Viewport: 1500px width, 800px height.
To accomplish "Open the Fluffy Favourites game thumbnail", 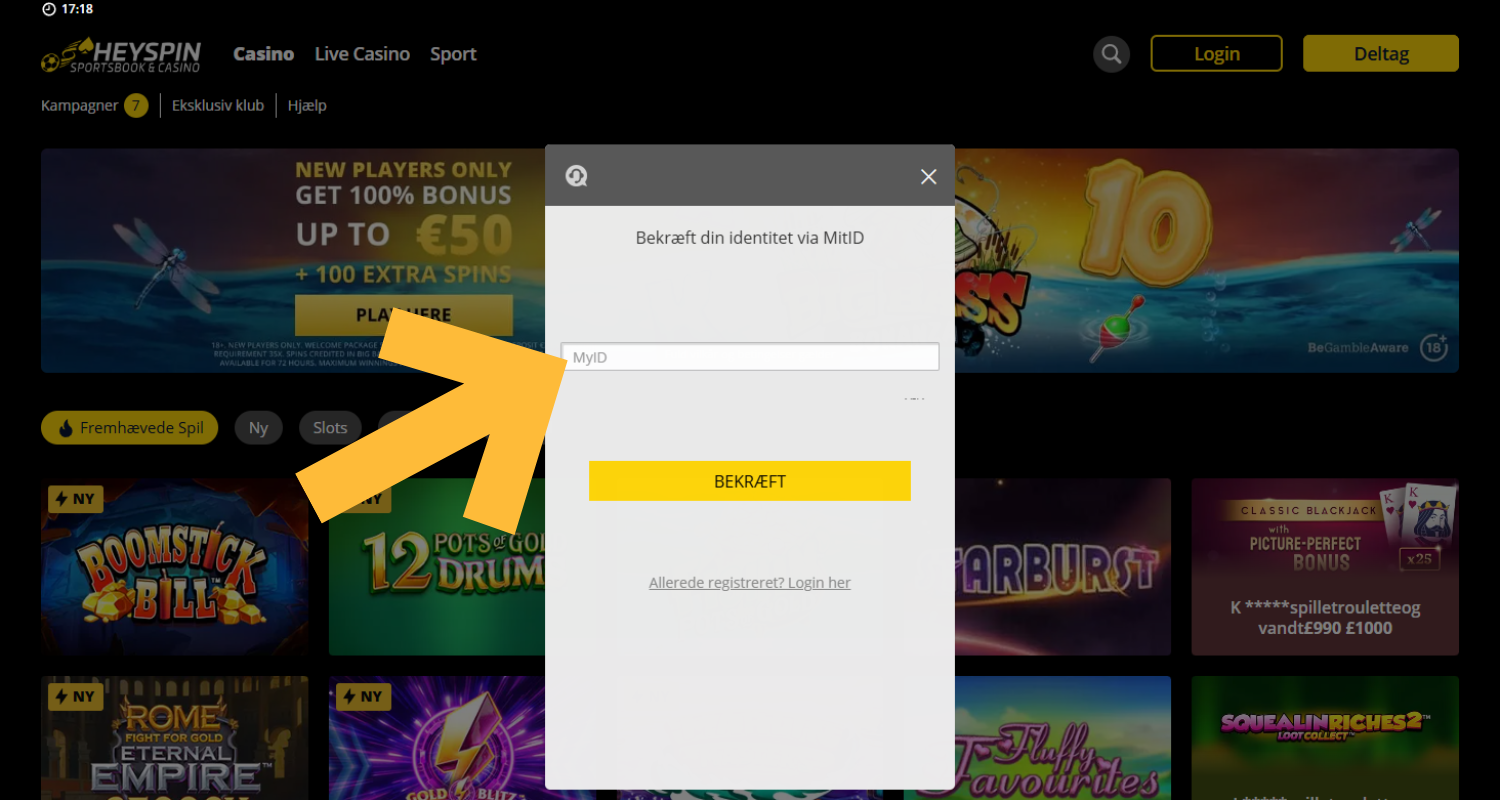I will click(1063, 738).
